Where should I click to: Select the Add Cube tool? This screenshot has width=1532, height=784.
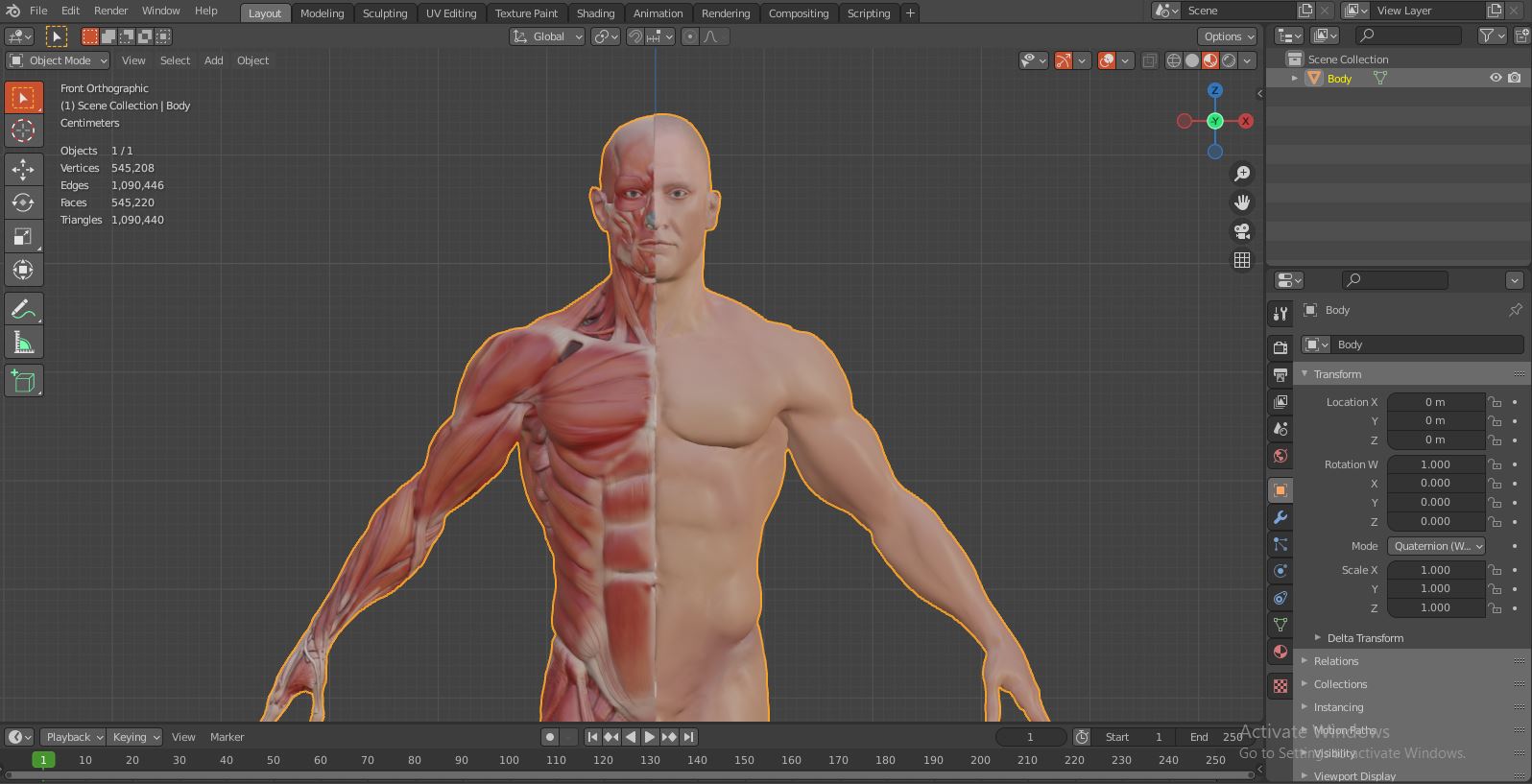23,382
